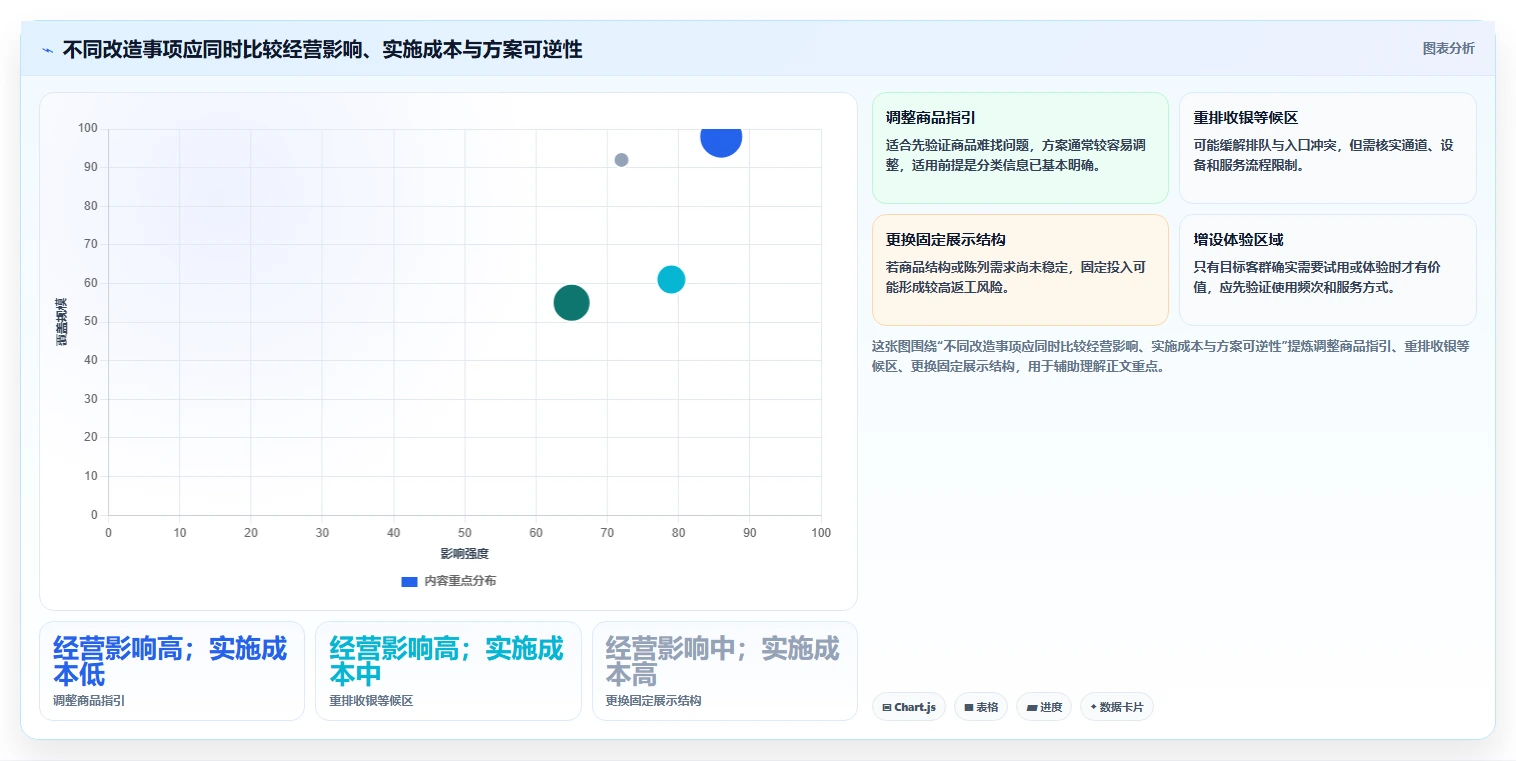Open the 增设体验区域 card
The height and width of the screenshot is (761, 1516).
tap(1327, 270)
